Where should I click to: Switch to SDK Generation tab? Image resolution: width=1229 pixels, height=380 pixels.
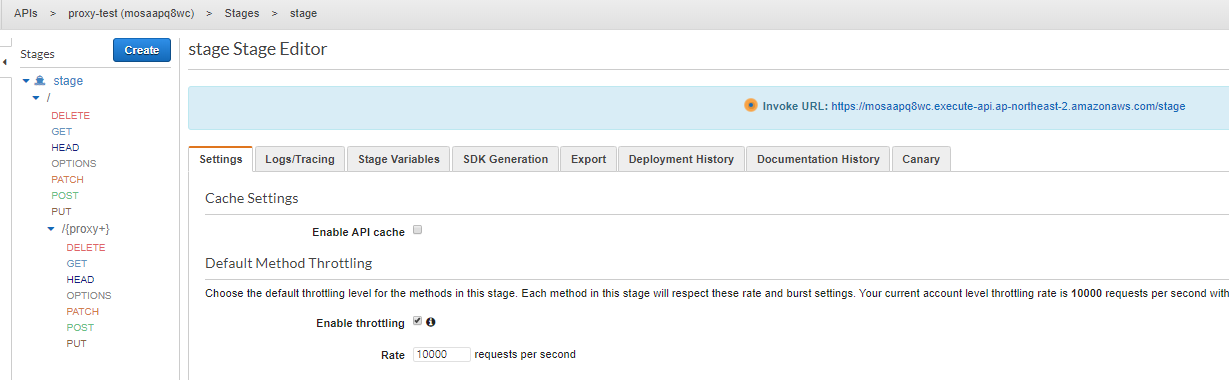coord(505,159)
